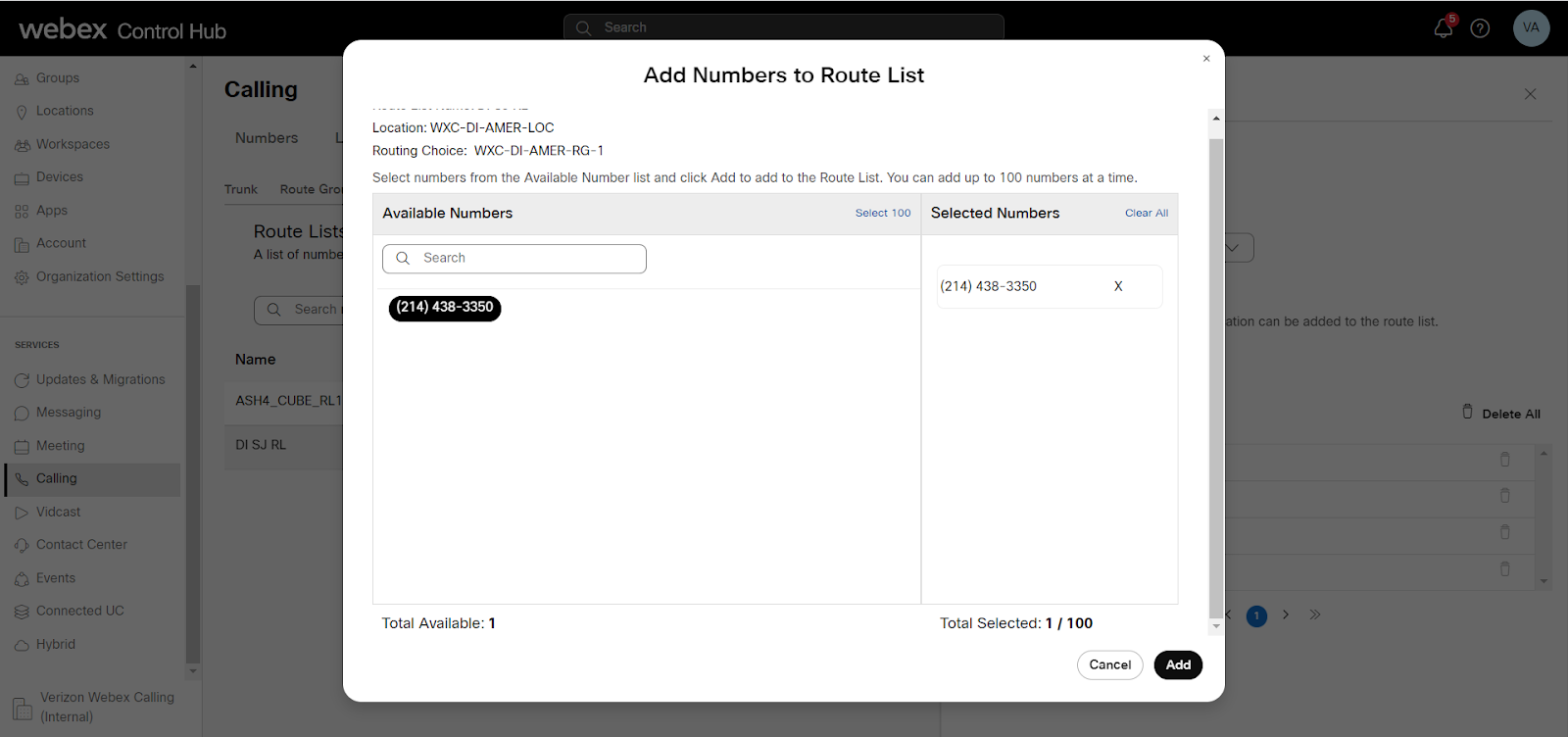Click the Organization Settings gear icon
The width and height of the screenshot is (1568, 737).
point(22,278)
